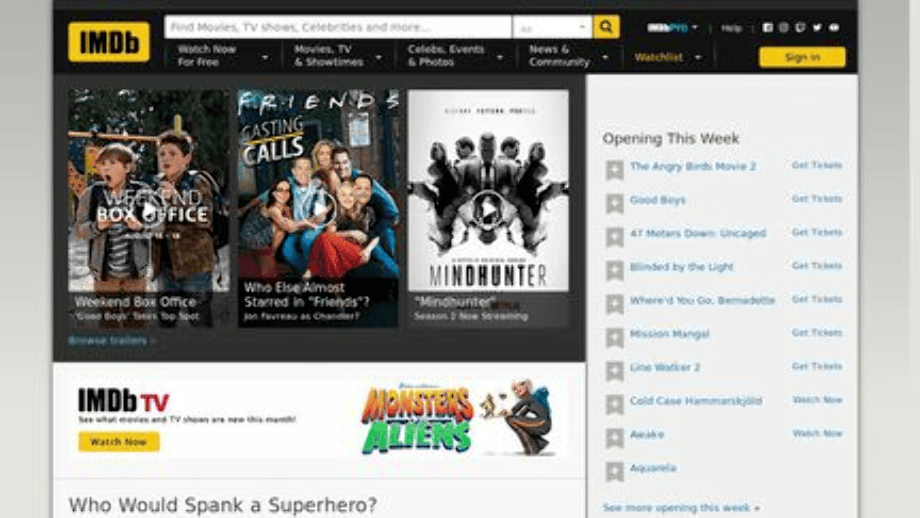
Task: Add Good Boys to watchlist
Action: (614, 204)
